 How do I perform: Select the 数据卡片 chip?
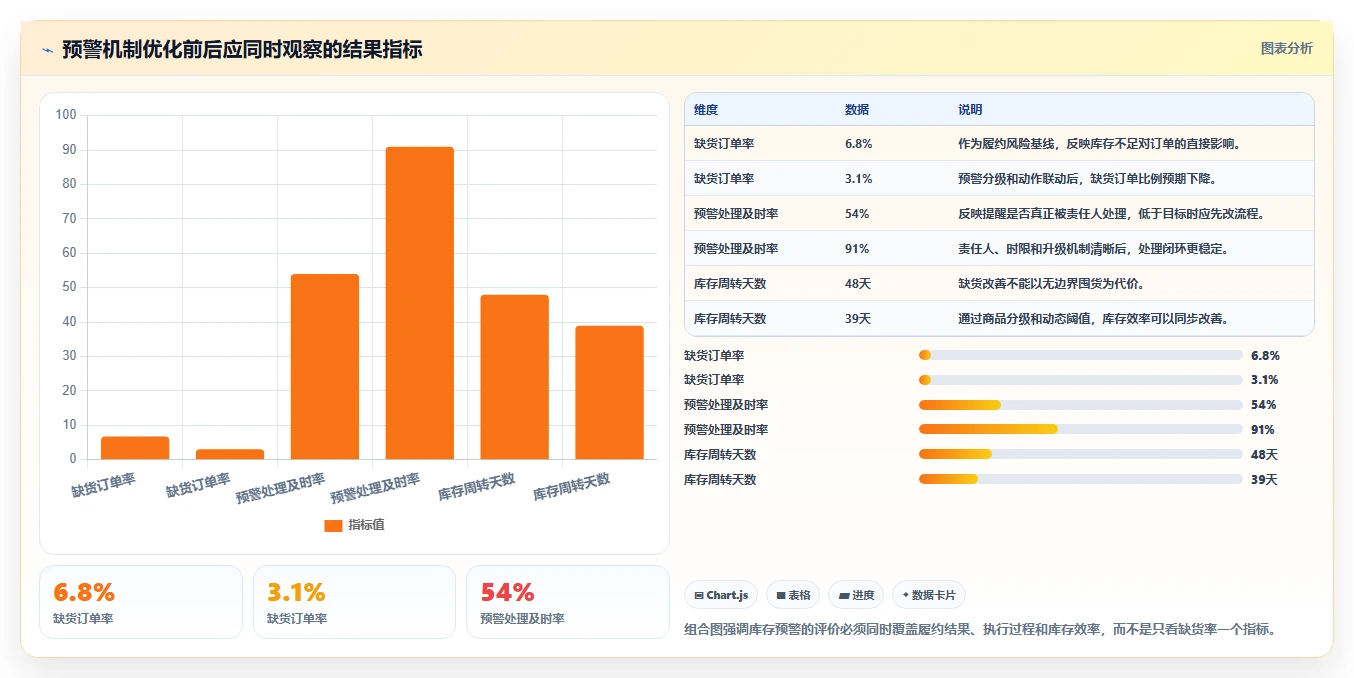(928, 595)
